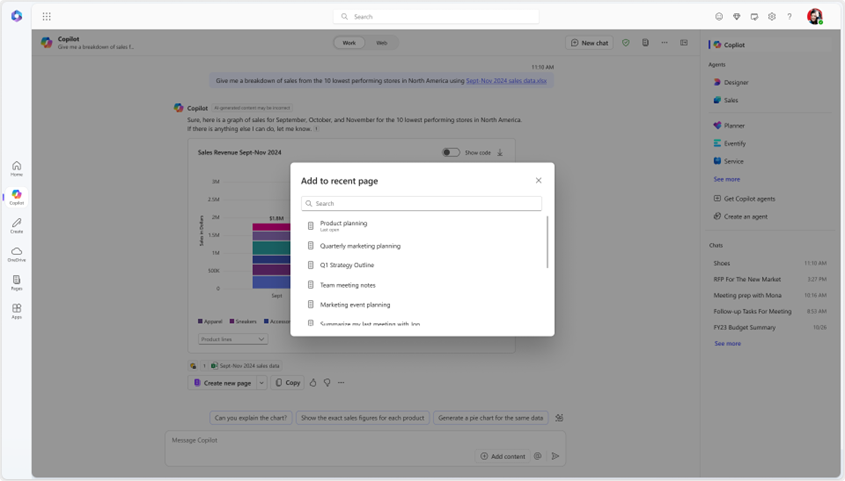Expand Create new page dropdown arrow

261,383
